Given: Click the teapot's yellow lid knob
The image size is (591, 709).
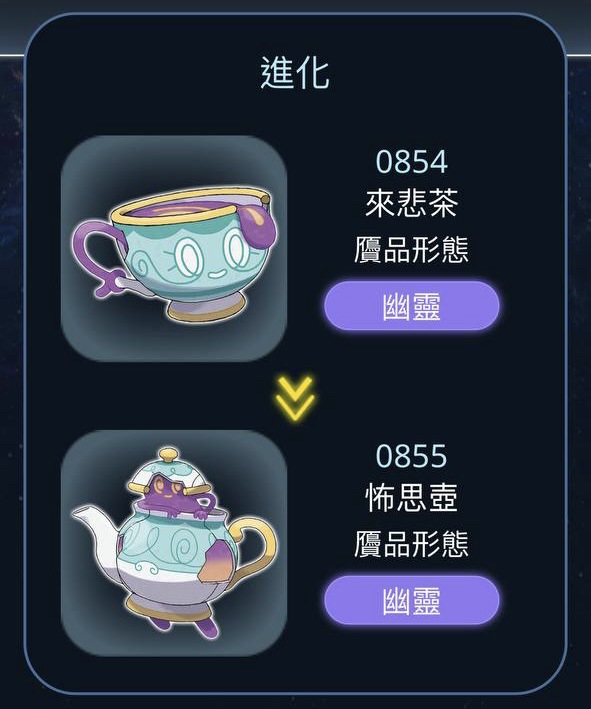Looking at the screenshot, I should click(168, 454).
